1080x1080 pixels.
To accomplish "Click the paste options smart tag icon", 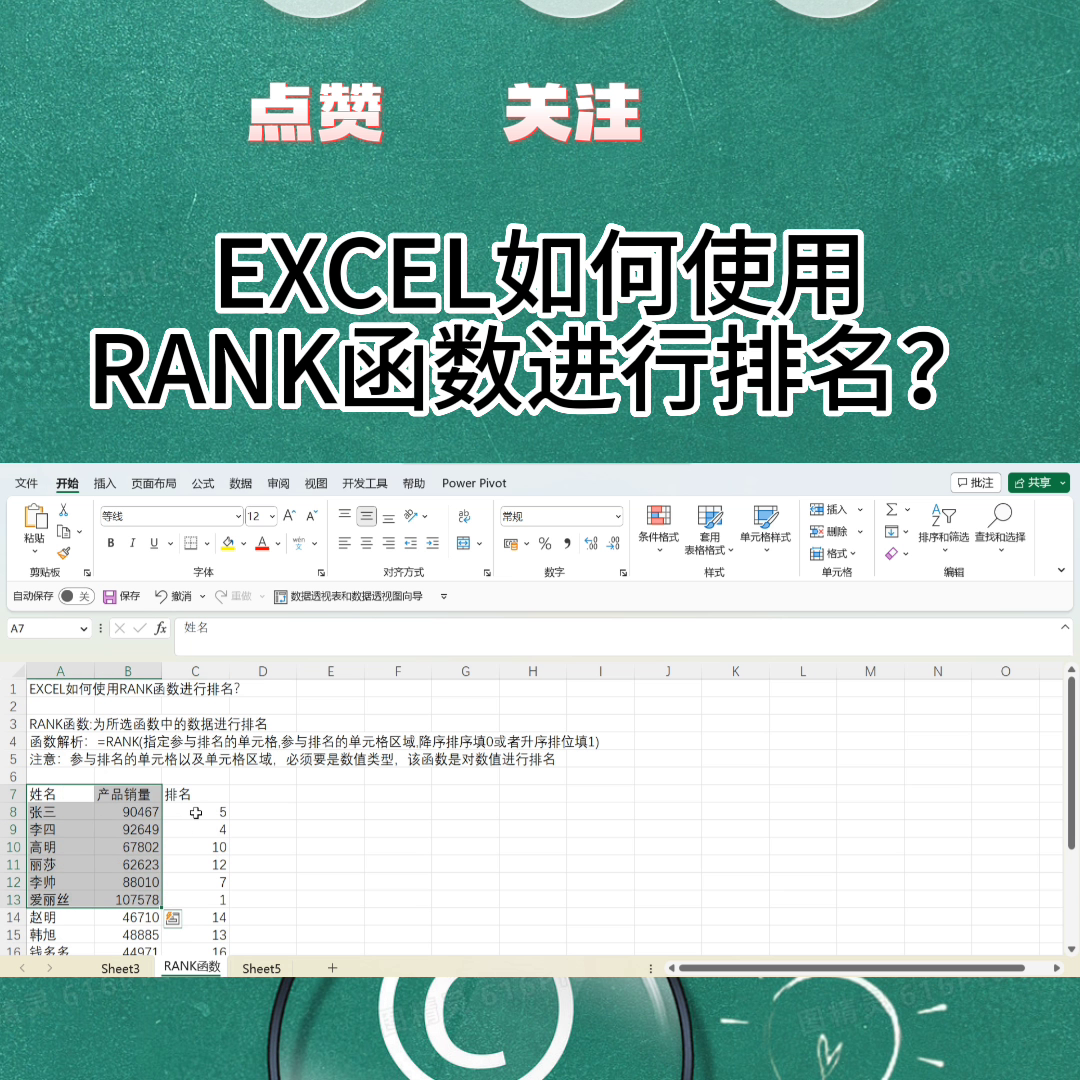I will point(173,918).
